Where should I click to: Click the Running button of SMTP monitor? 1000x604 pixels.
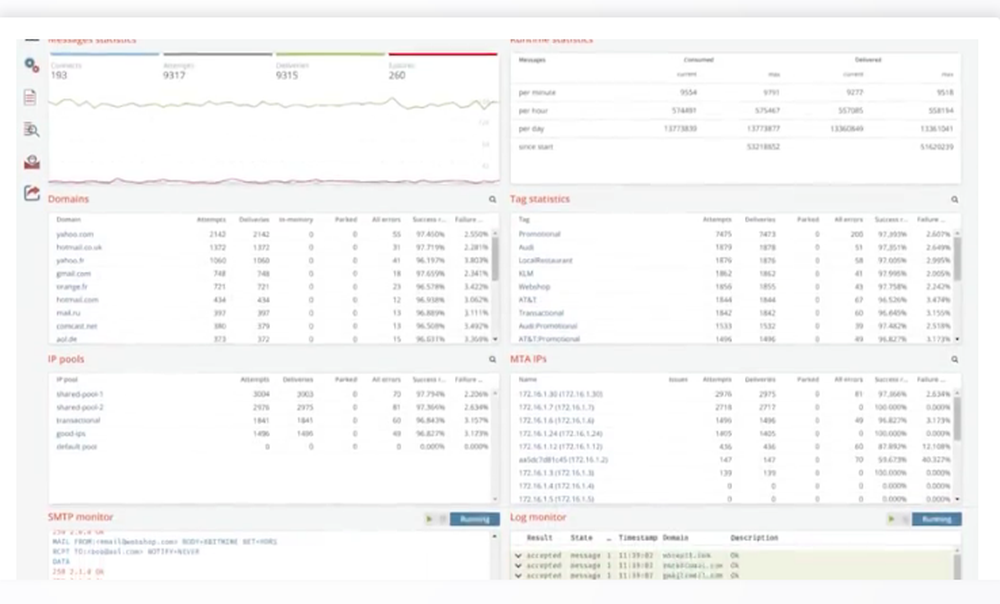[x=474, y=519]
